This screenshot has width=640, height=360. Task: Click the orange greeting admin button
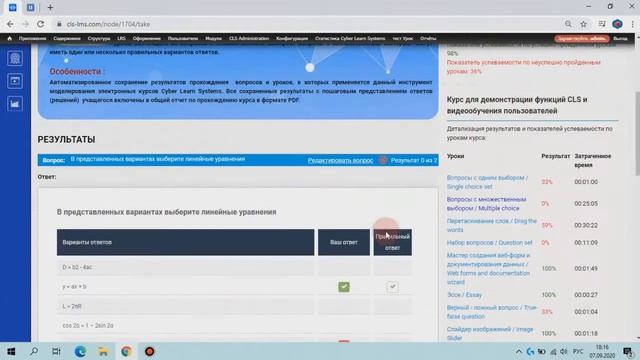[x=582, y=38]
